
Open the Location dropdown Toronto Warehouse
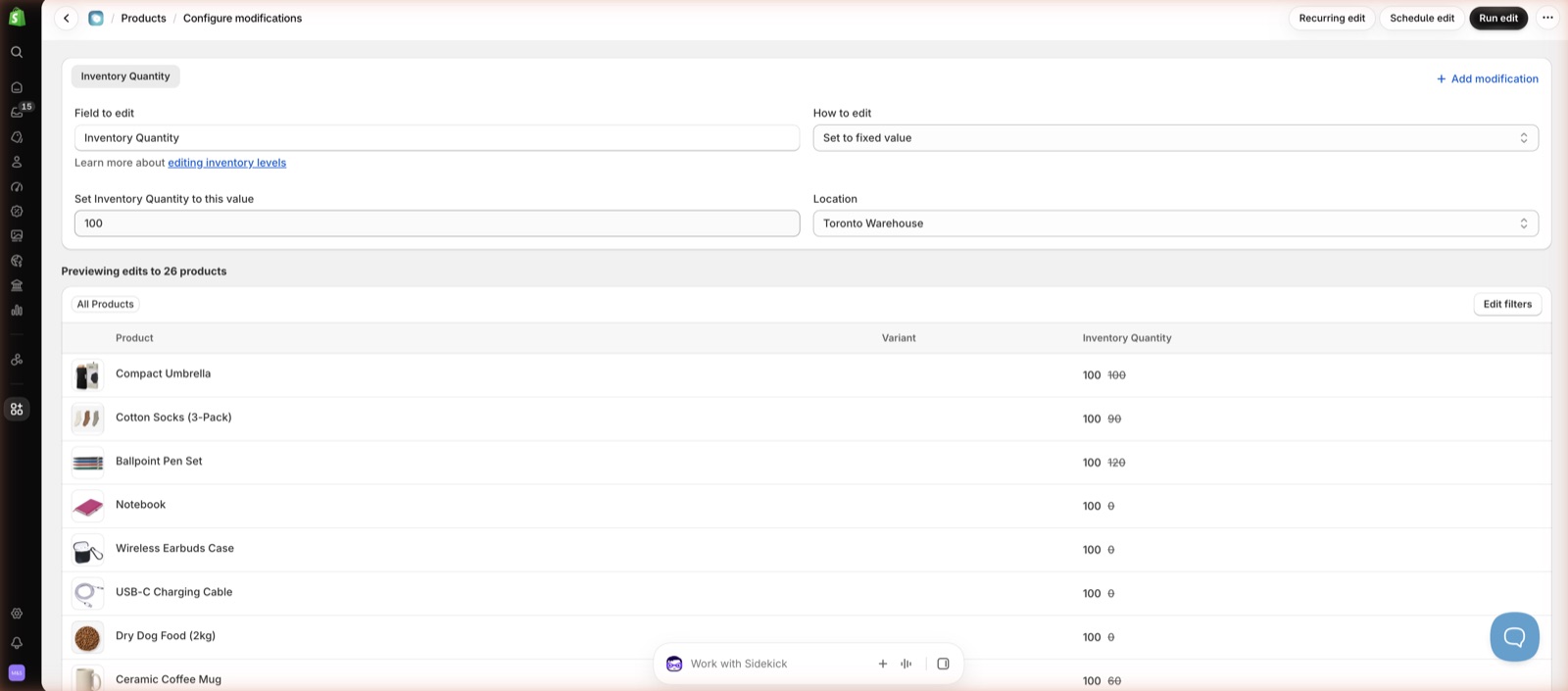(x=1175, y=223)
